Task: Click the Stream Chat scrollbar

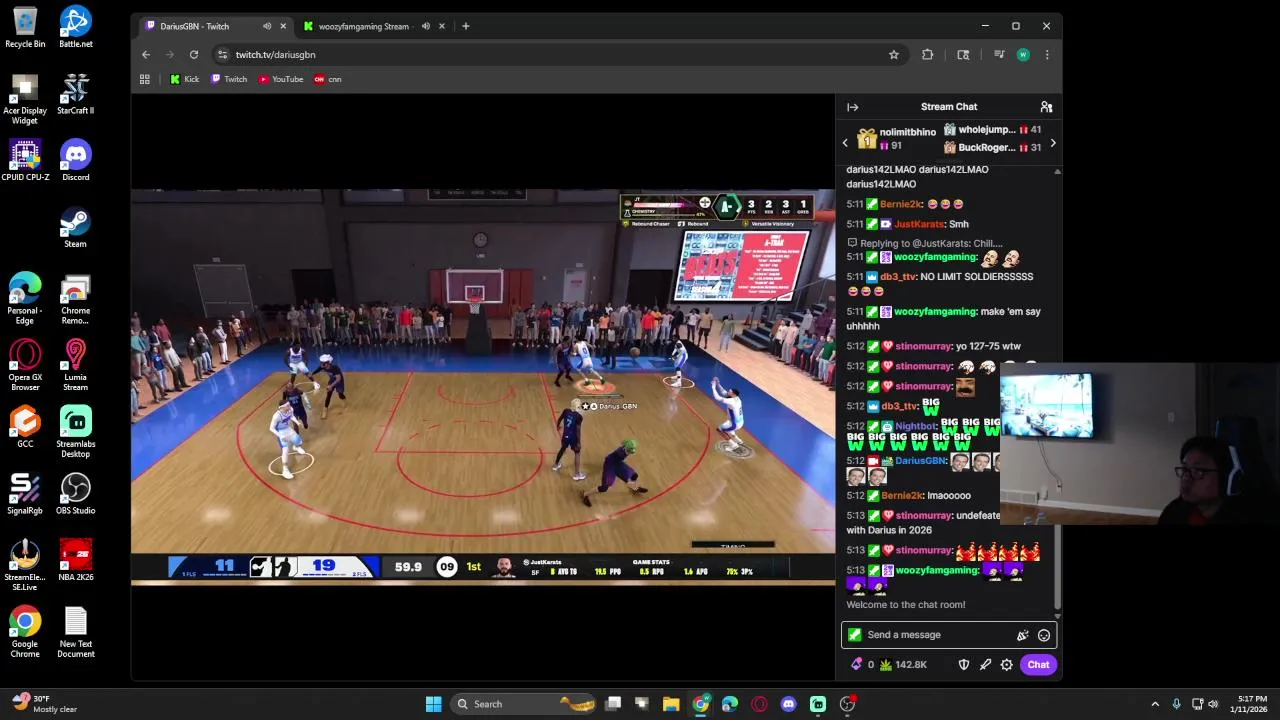Action: click(1057, 388)
